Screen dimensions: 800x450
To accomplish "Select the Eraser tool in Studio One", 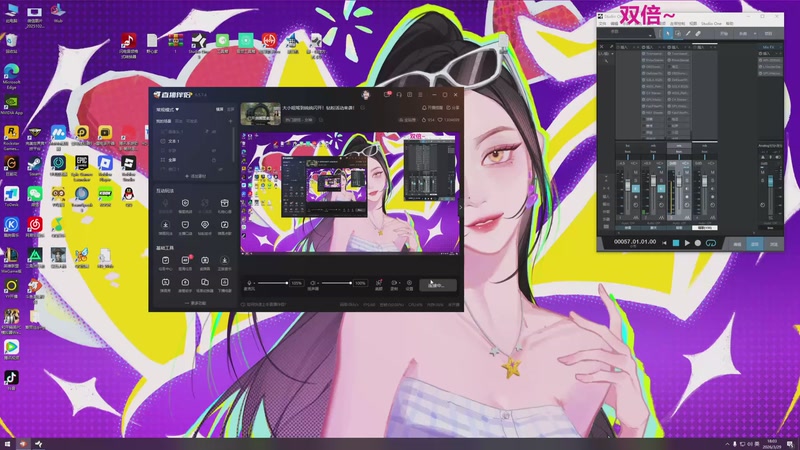I will [x=697, y=34].
